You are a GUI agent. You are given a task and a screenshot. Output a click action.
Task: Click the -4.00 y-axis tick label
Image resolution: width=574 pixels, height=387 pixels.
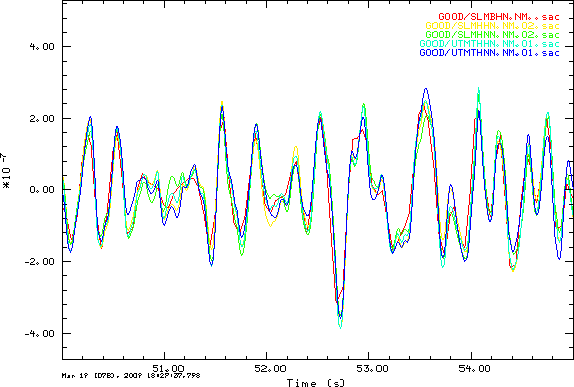click(39, 334)
